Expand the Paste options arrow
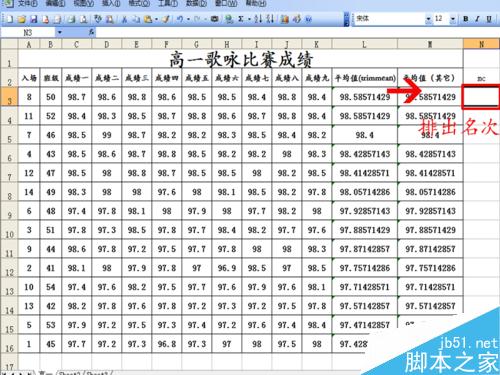 pyautogui.click(x=156, y=19)
